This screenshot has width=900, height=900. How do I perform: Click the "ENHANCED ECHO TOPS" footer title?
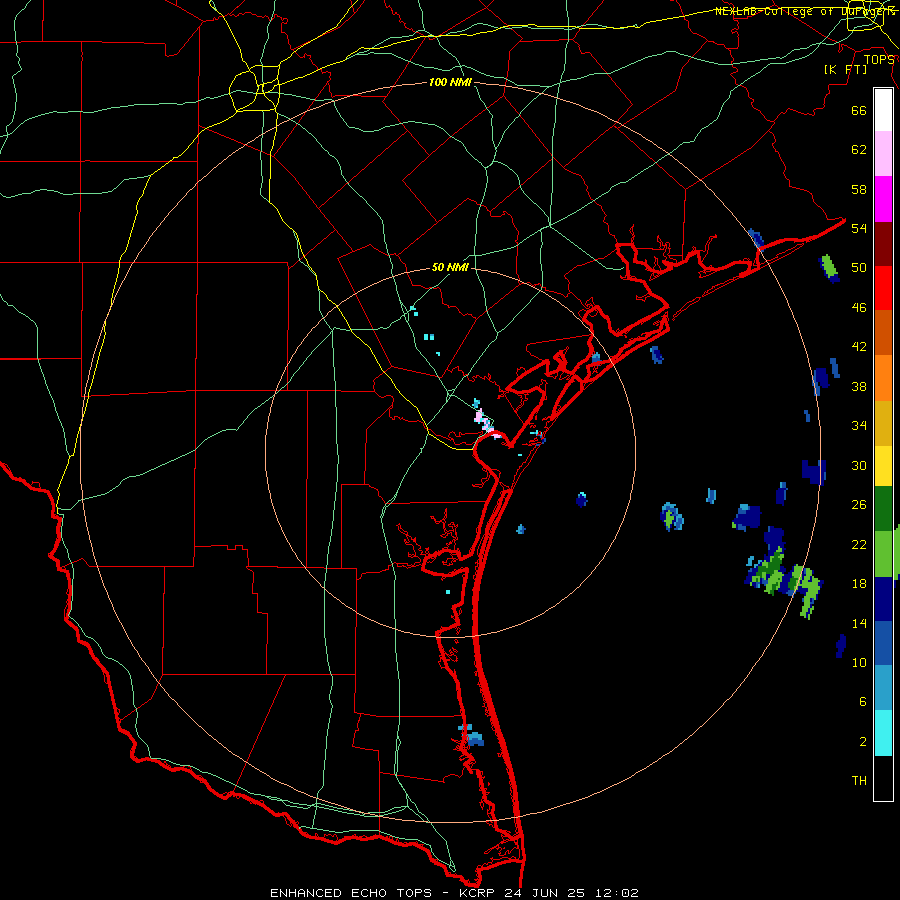(351, 893)
